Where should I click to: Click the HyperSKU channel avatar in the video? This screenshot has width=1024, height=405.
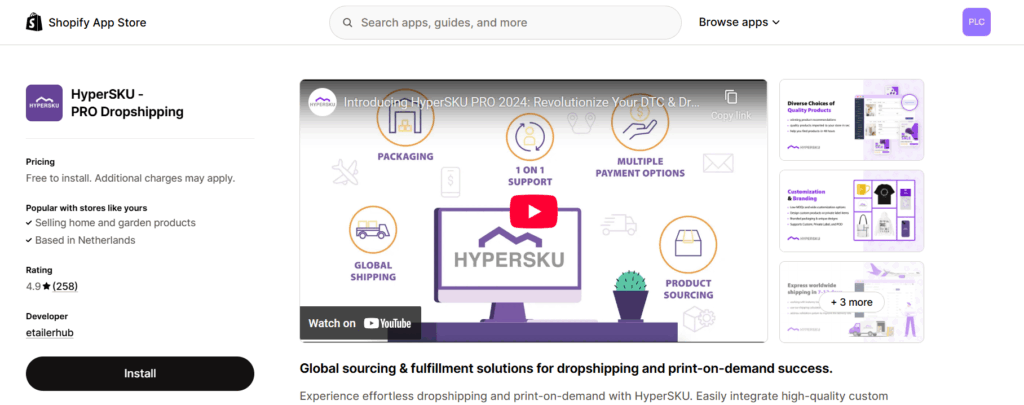(x=323, y=102)
